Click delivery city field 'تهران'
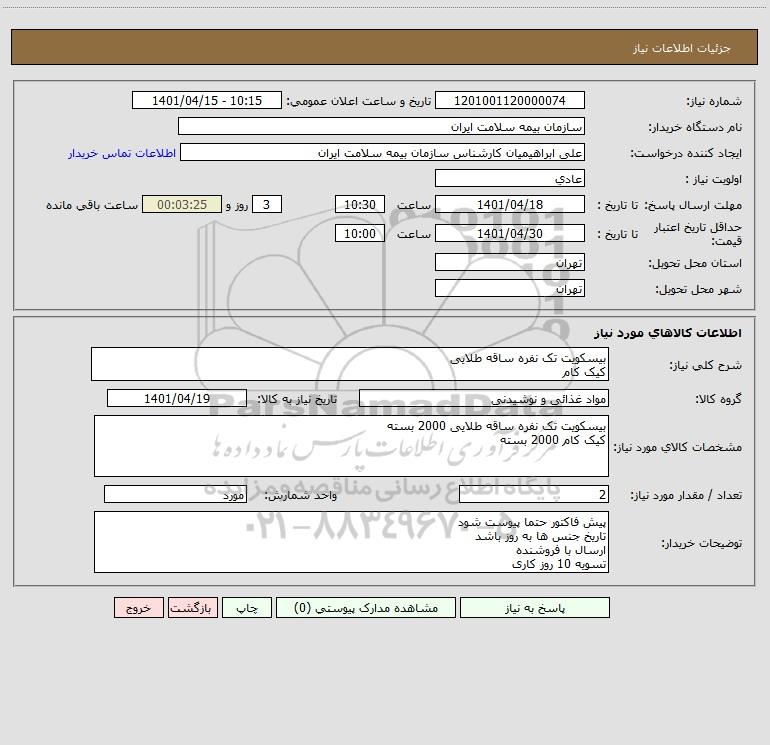This screenshot has width=770, height=745. [510, 288]
